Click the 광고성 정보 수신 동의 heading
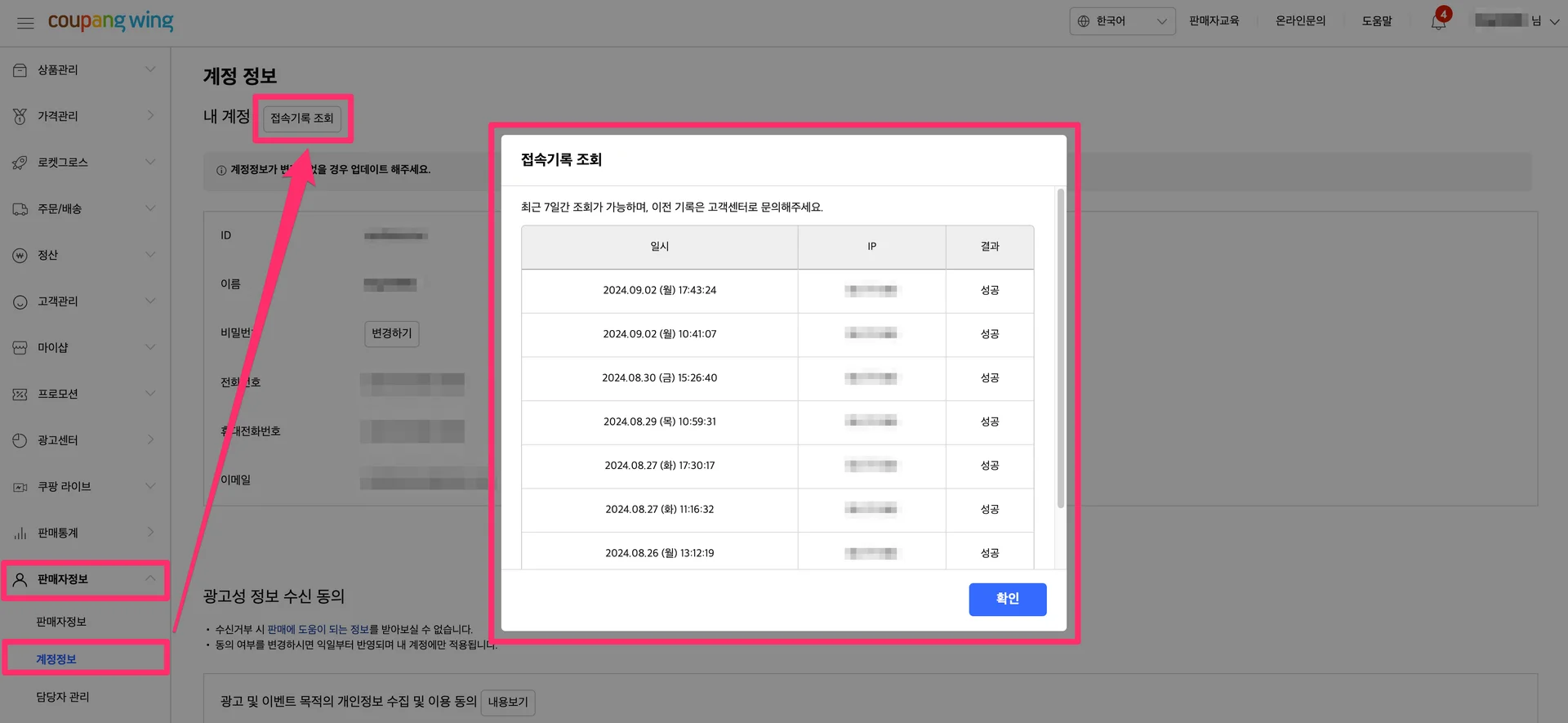 [x=274, y=596]
